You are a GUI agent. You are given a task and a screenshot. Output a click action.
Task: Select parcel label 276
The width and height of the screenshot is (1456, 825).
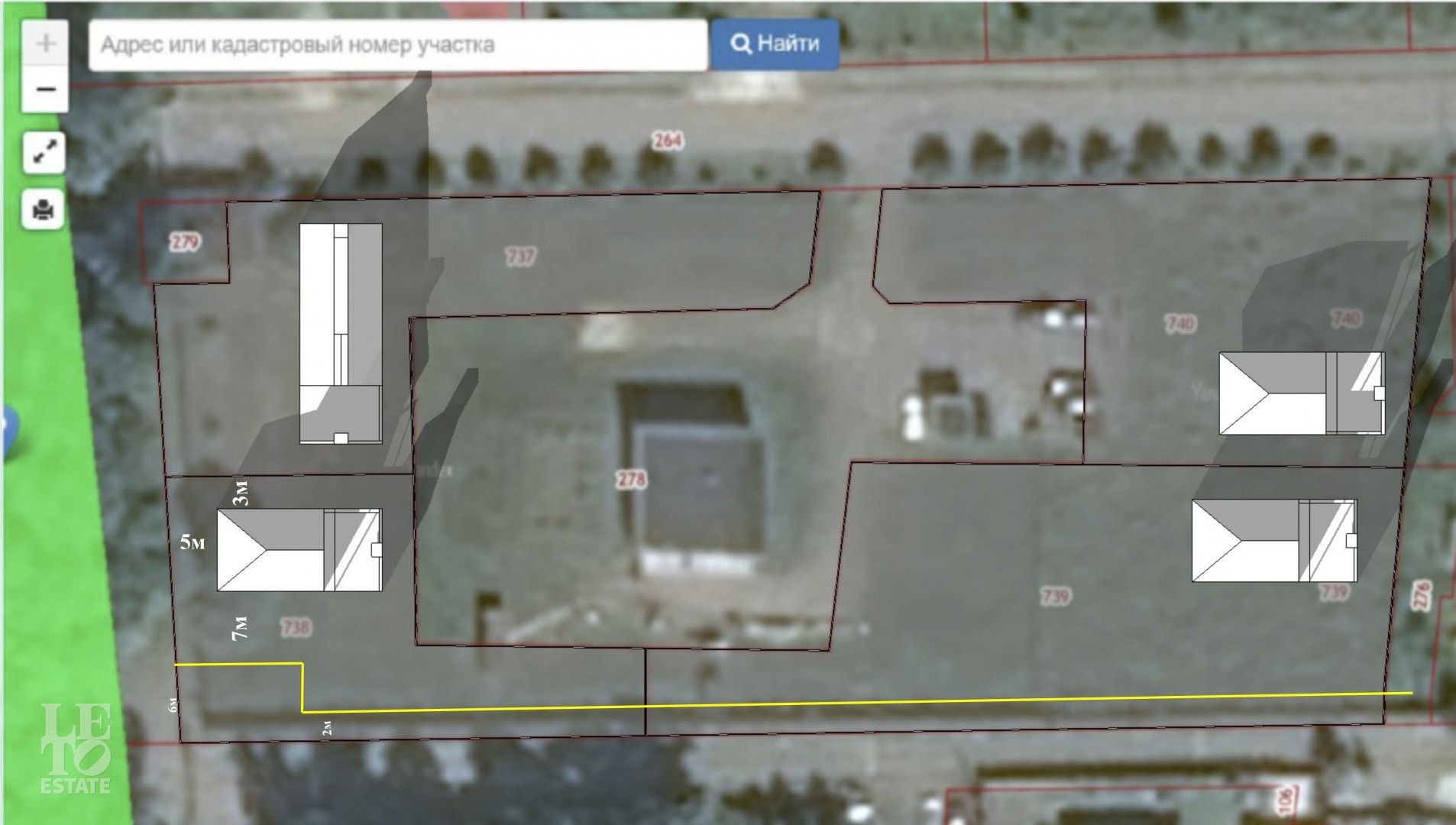(1420, 596)
